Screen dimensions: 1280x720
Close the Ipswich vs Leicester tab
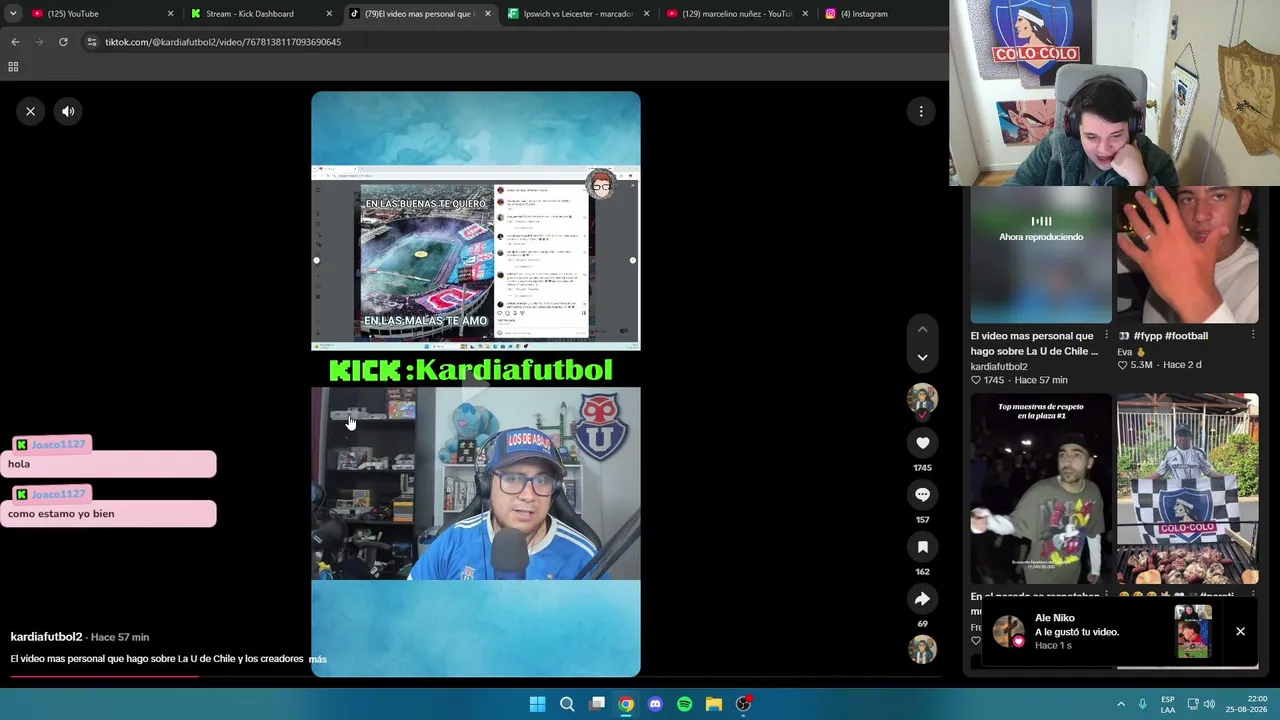[x=646, y=14]
